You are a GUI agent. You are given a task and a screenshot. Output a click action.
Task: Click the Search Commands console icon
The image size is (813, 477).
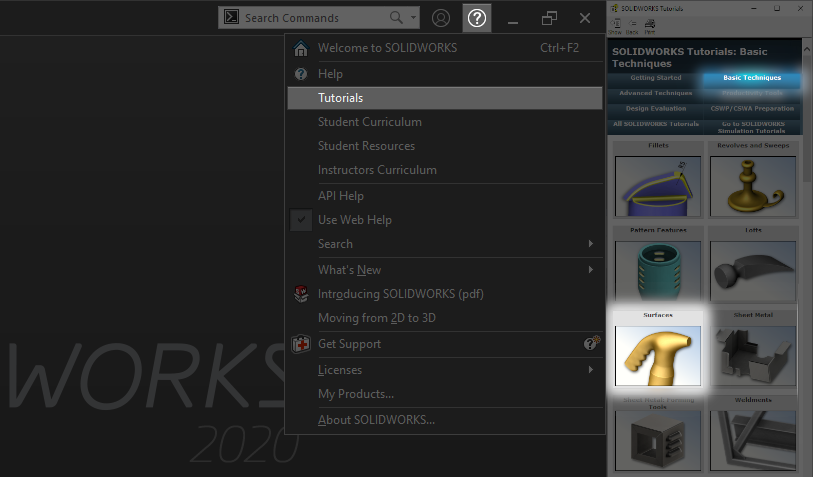point(231,18)
